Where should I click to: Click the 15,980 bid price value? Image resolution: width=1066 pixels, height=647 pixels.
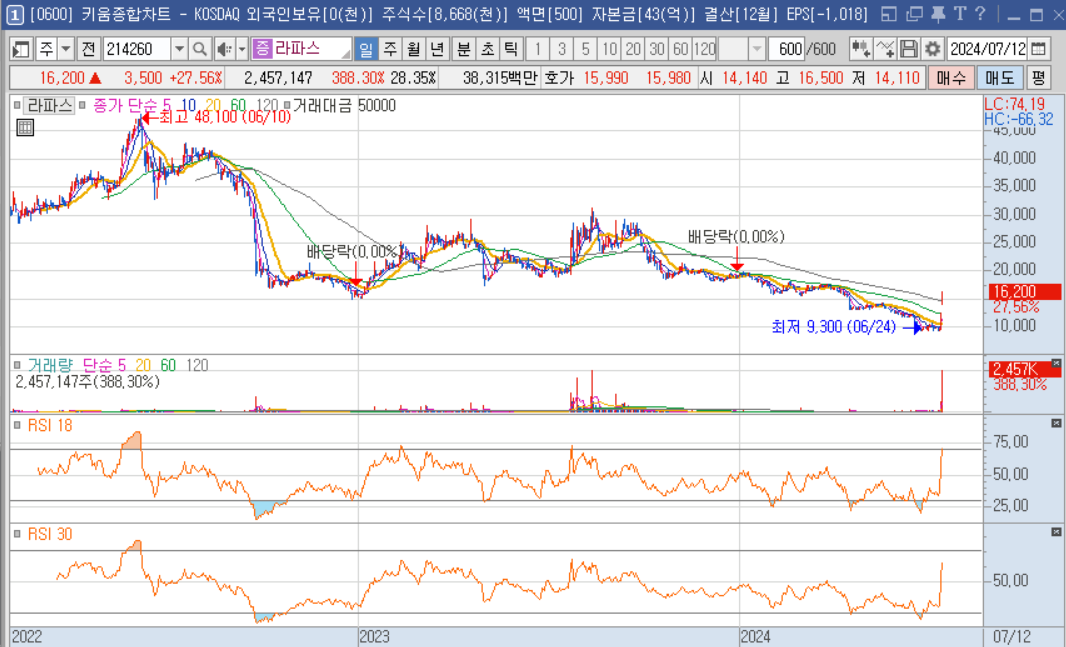[668, 77]
